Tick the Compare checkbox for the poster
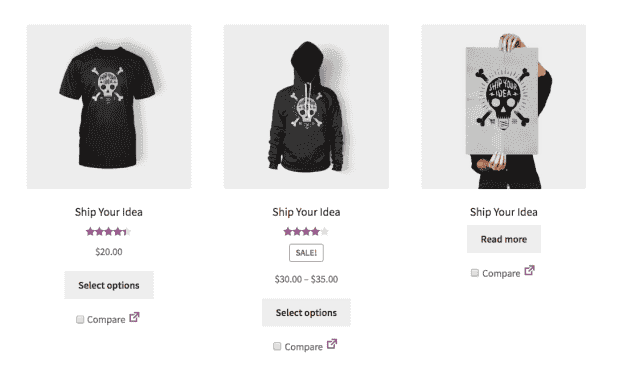The height and width of the screenshot is (381, 619). (475, 273)
